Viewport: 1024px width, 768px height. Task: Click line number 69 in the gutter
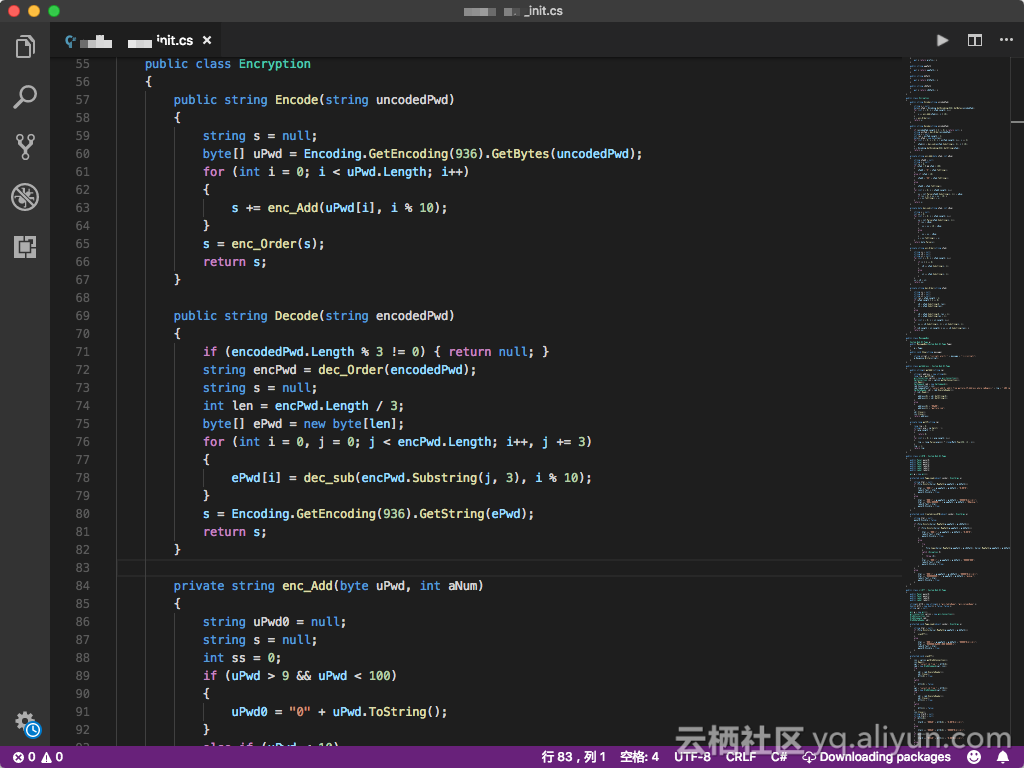point(82,316)
